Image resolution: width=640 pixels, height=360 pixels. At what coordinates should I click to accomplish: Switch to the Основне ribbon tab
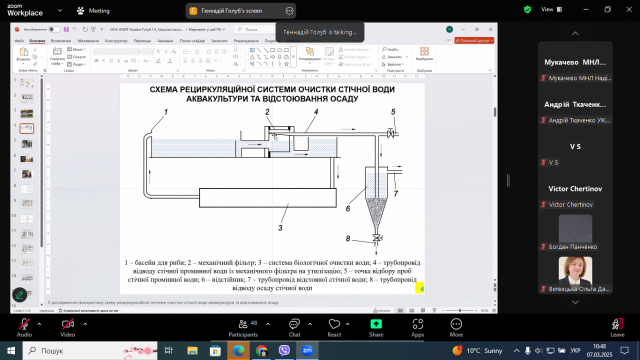pyautogui.click(x=37, y=41)
